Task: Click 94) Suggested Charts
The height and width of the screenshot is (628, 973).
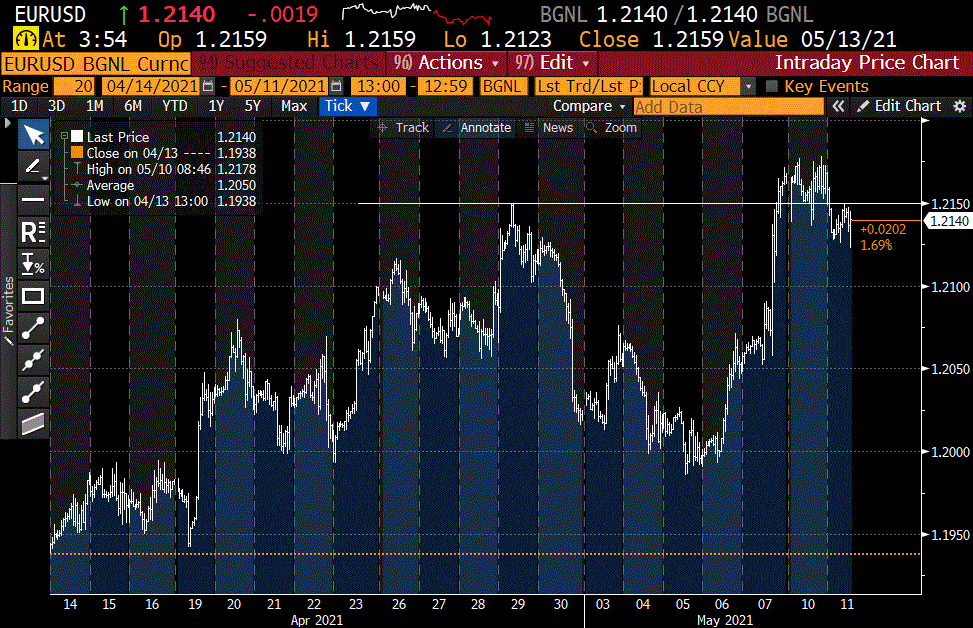Action: 289,63
